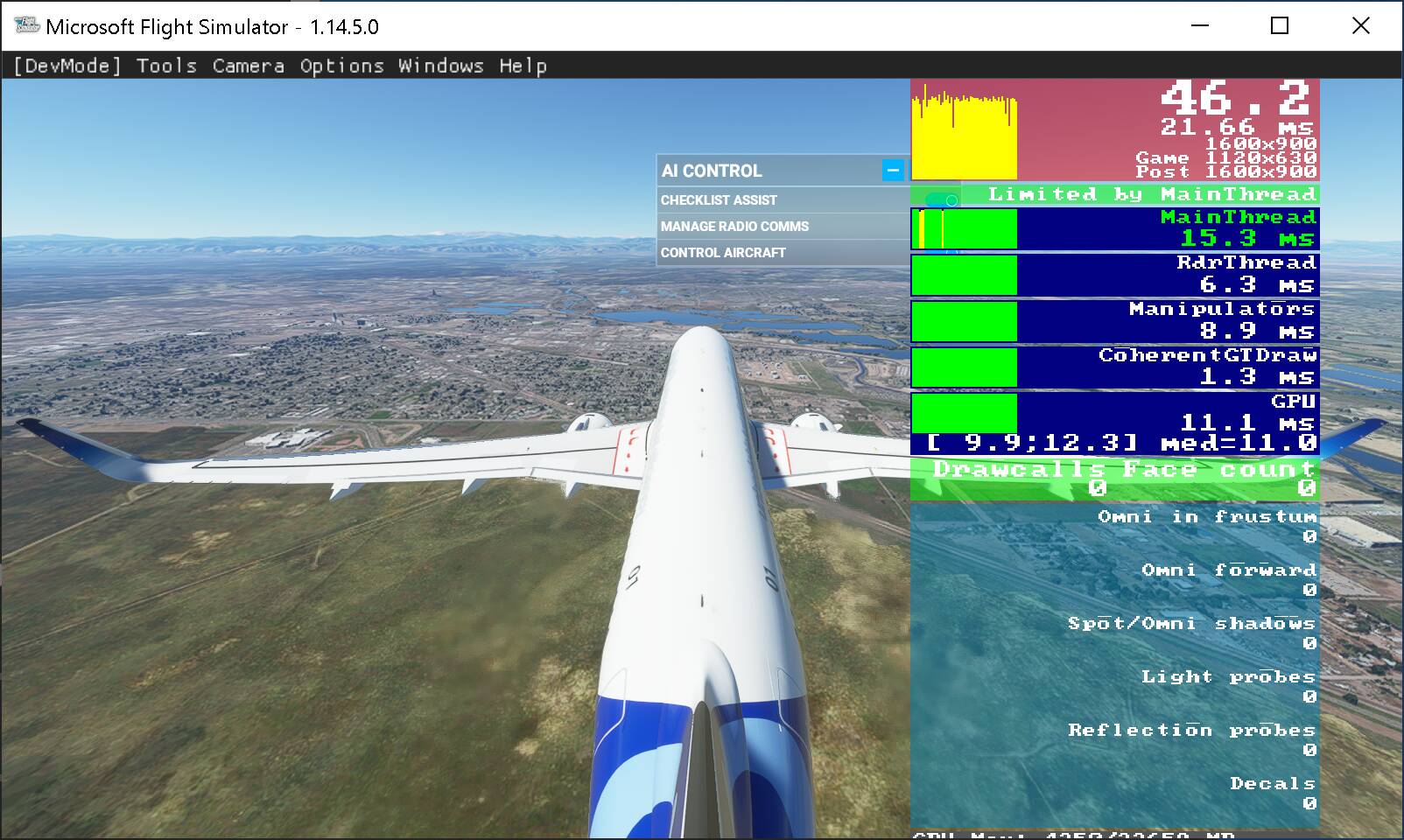Select the Checklist Assist row label
1404x840 pixels.
click(x=719, y=200)
